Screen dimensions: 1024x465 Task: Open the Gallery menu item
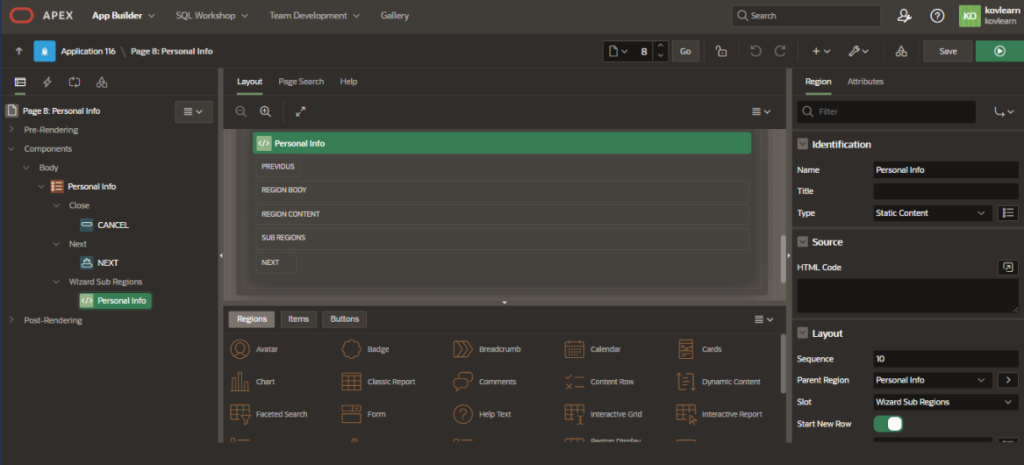[394, 16]
